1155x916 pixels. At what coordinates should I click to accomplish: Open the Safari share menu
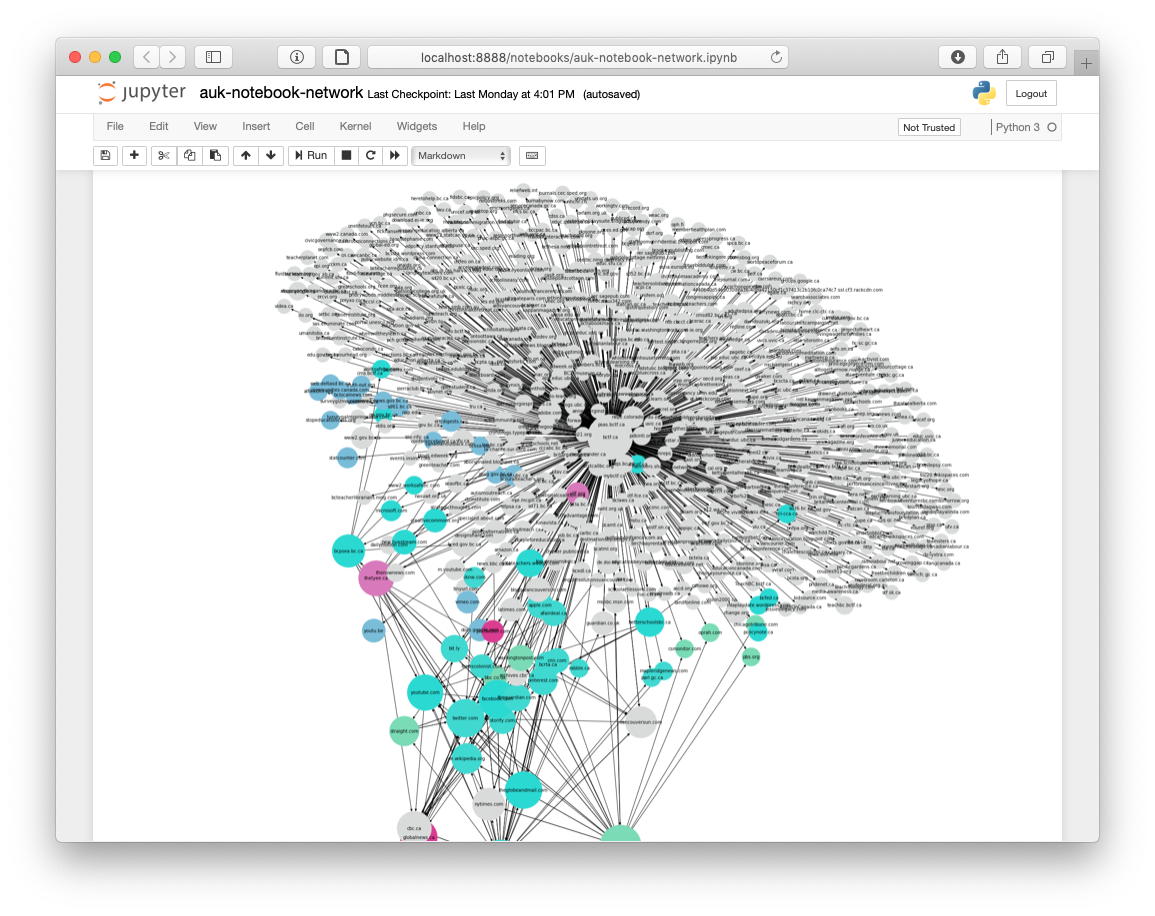pos(1003,57)
